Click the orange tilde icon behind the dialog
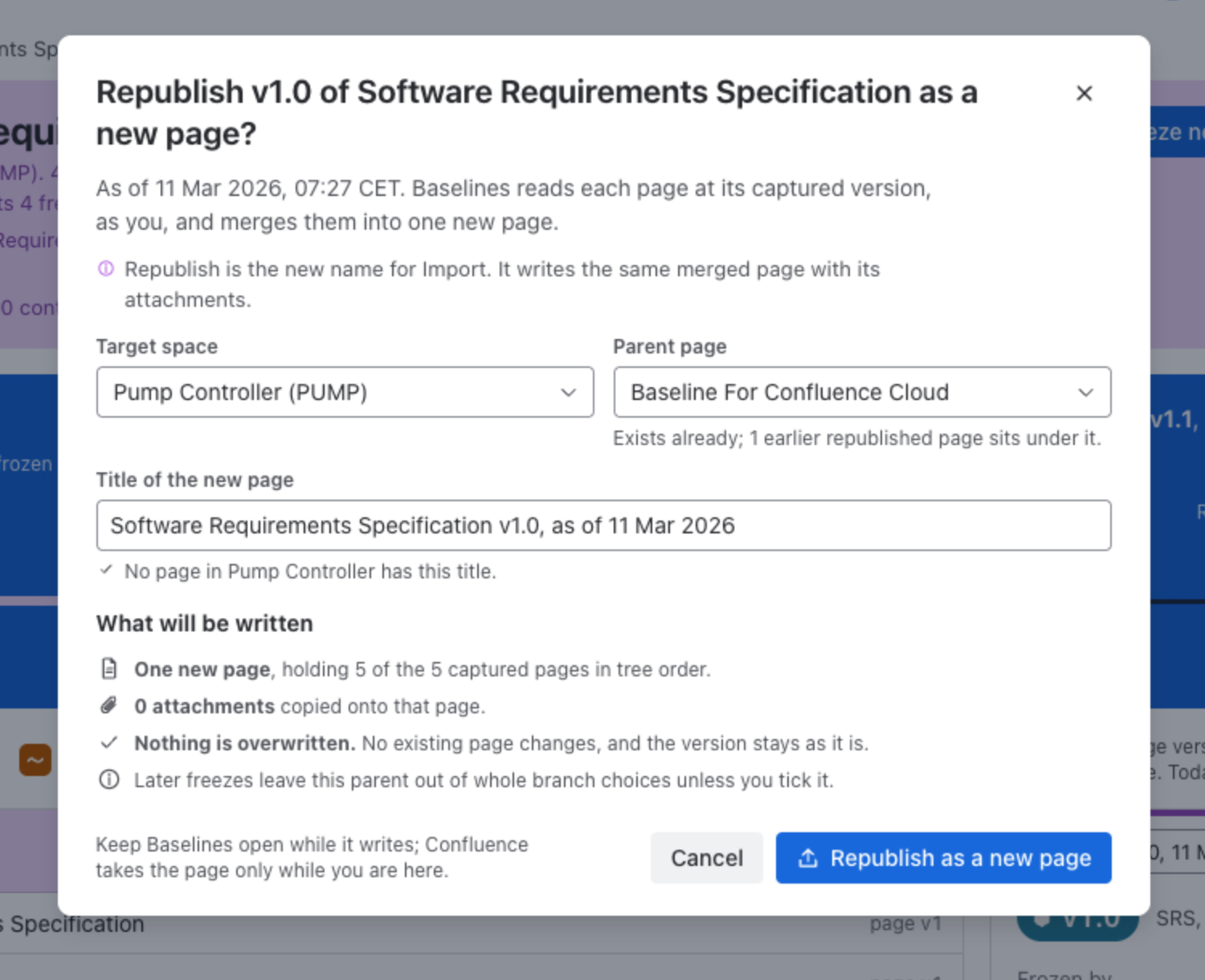Image resolution: width=1205 pixels, height=980 pixels. 35,760
